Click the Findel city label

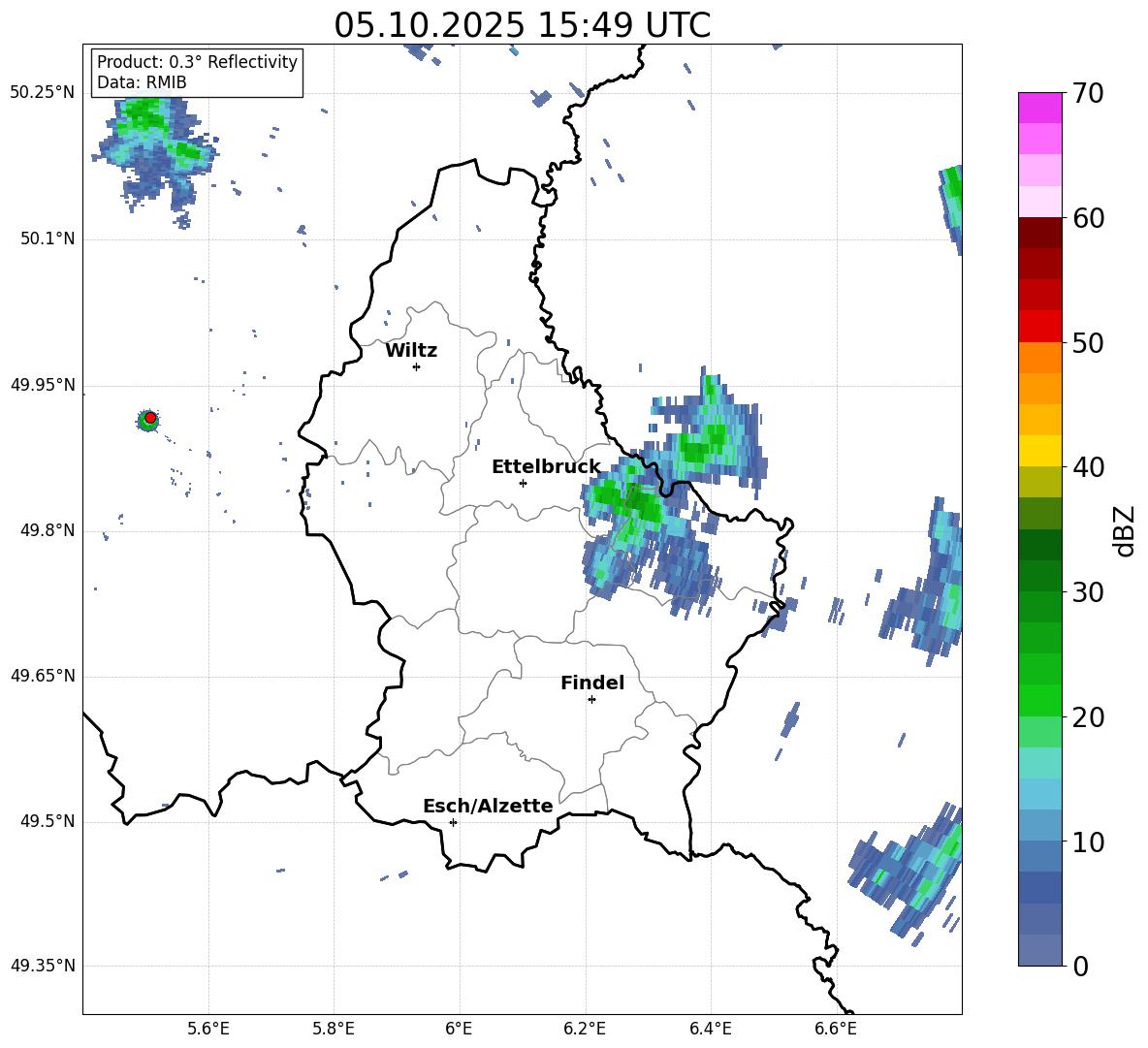[x=592, y=683]
